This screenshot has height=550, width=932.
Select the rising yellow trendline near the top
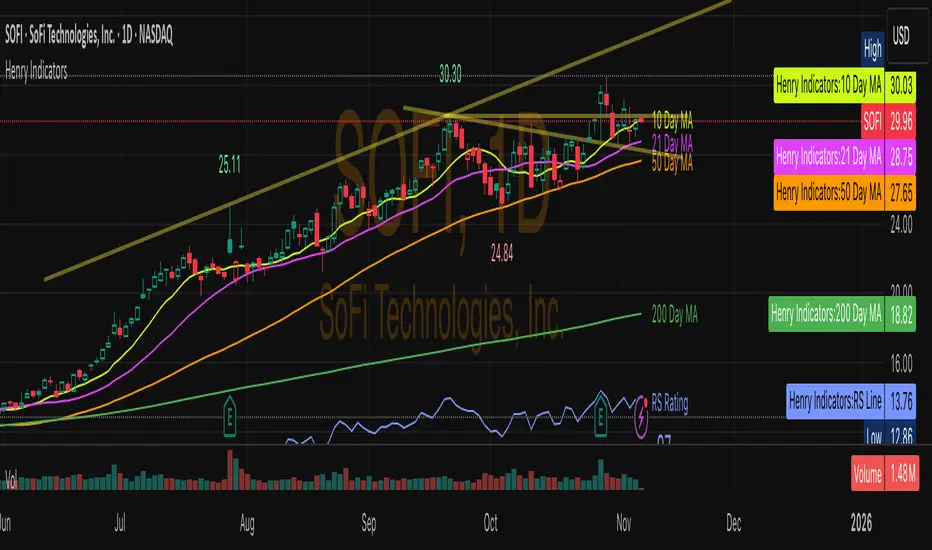click(386, 141)
